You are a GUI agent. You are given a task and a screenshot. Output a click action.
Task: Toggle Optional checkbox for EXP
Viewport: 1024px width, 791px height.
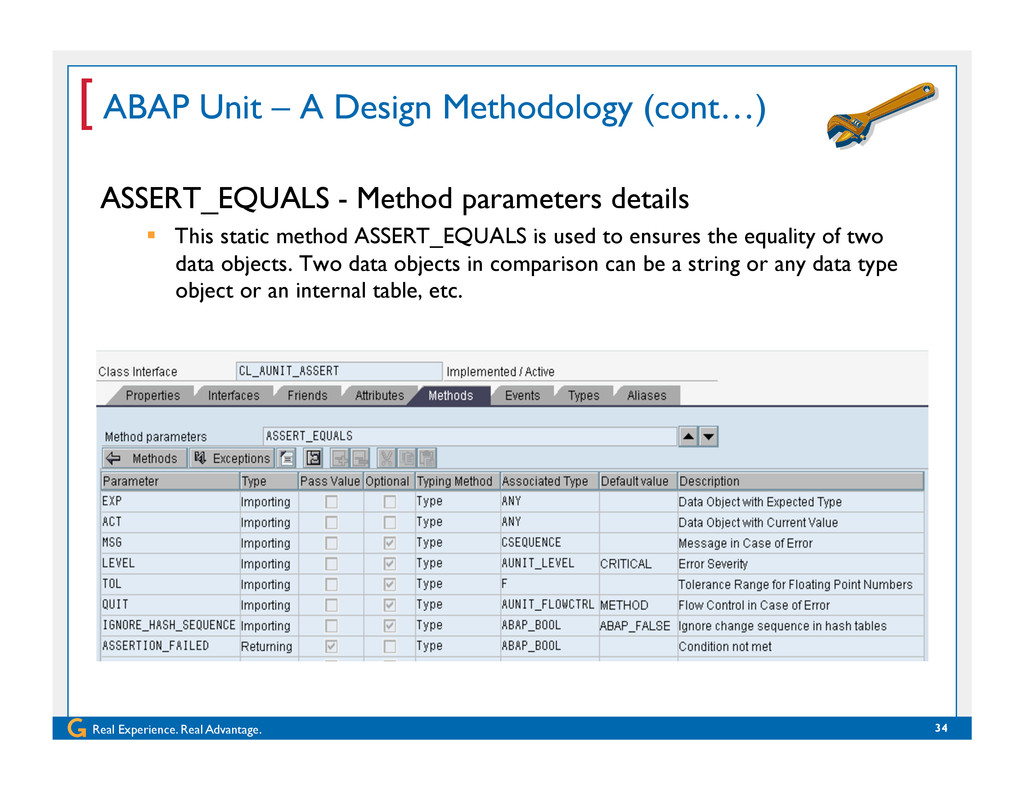390,502
